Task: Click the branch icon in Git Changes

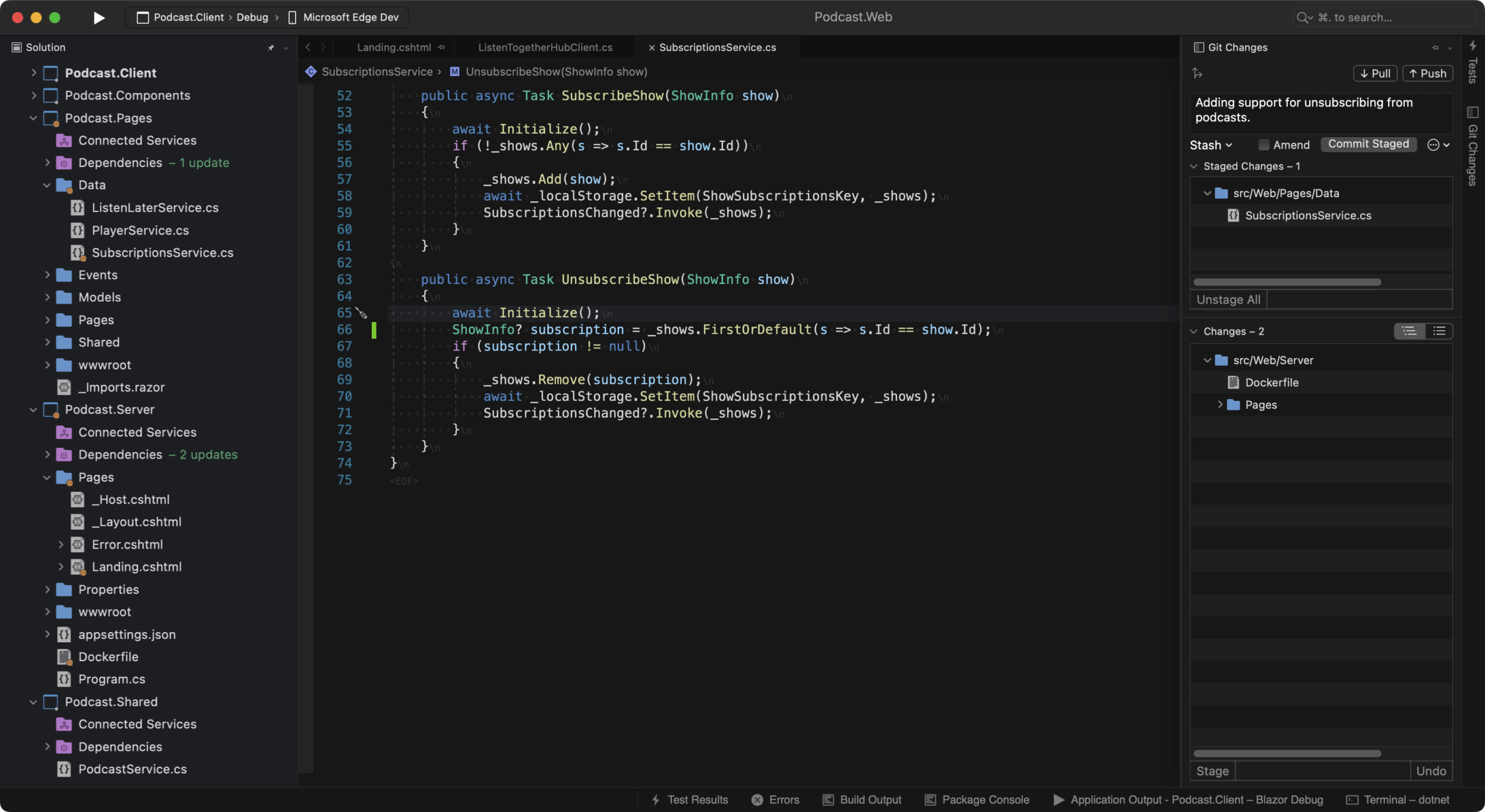Action: point(1197,74)
